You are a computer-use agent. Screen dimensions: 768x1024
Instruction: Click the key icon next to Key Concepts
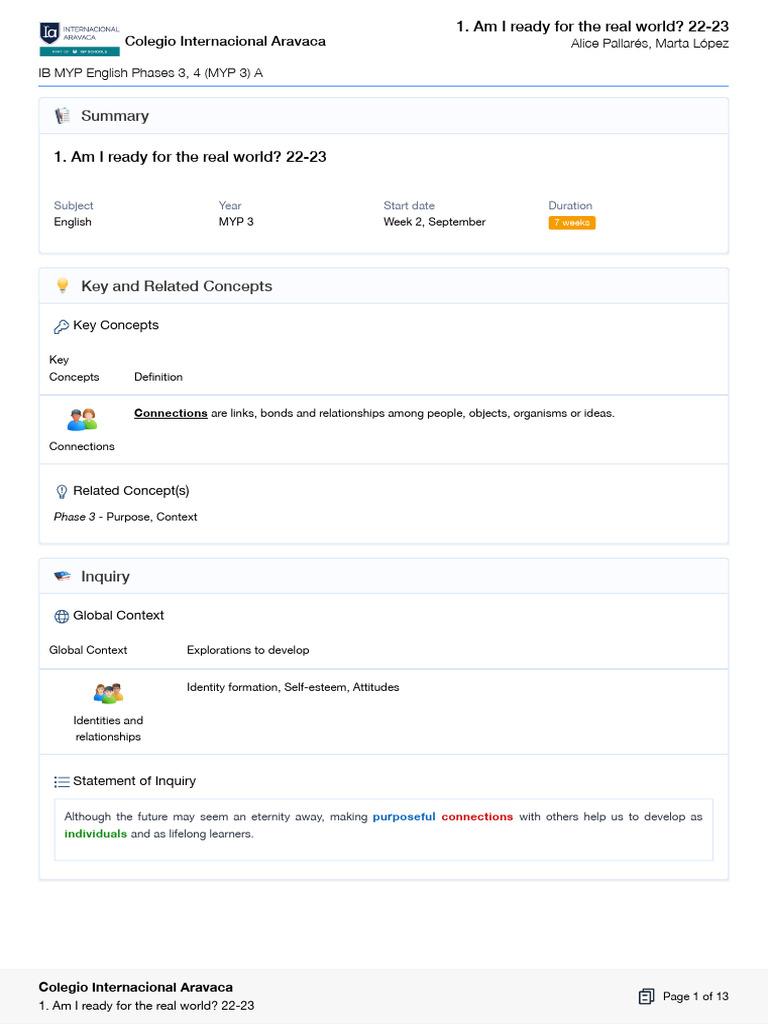click(x=61, y=326)
